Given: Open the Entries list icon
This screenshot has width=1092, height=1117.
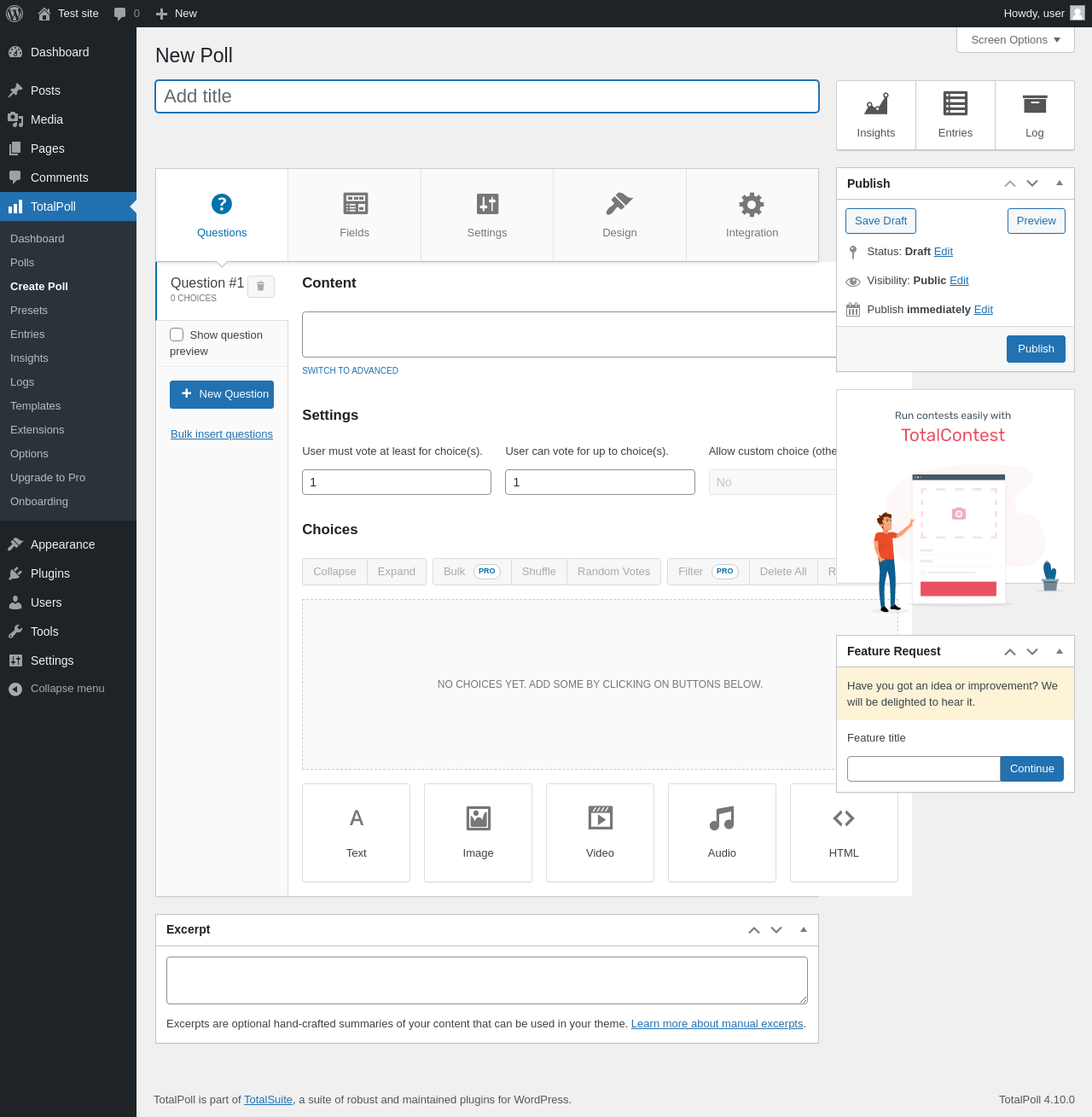Looking at the screenshot, I should tap(955, 104).
